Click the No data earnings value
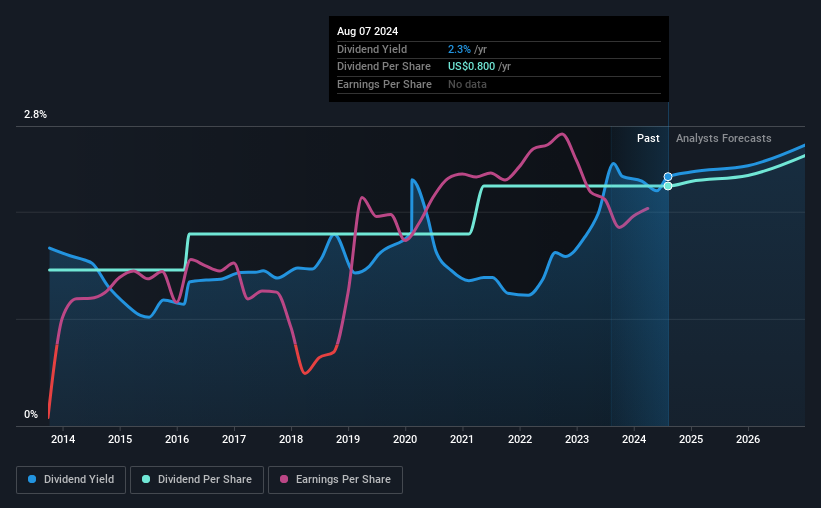This screenshot has height=508, width=821. click(x=467, y=84)
